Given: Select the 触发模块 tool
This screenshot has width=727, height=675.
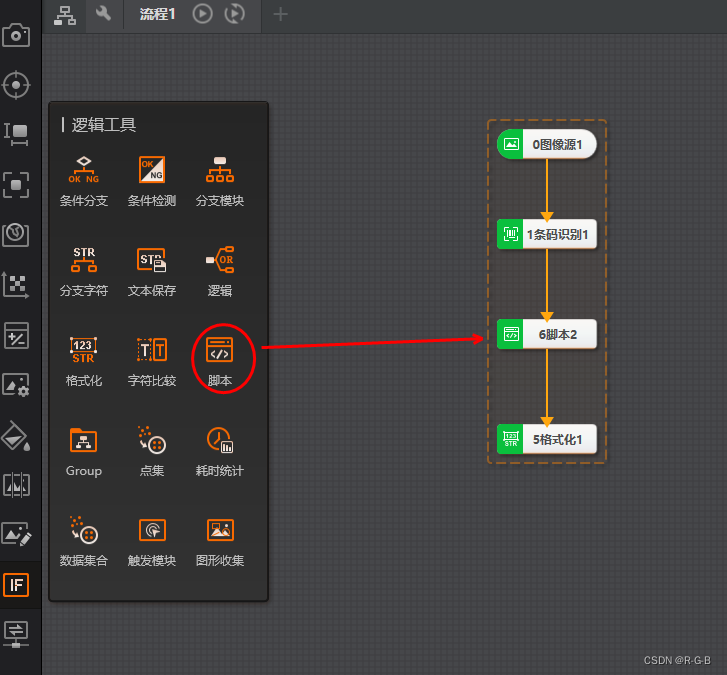Looking at the screenshot, I should click(152, 541).
